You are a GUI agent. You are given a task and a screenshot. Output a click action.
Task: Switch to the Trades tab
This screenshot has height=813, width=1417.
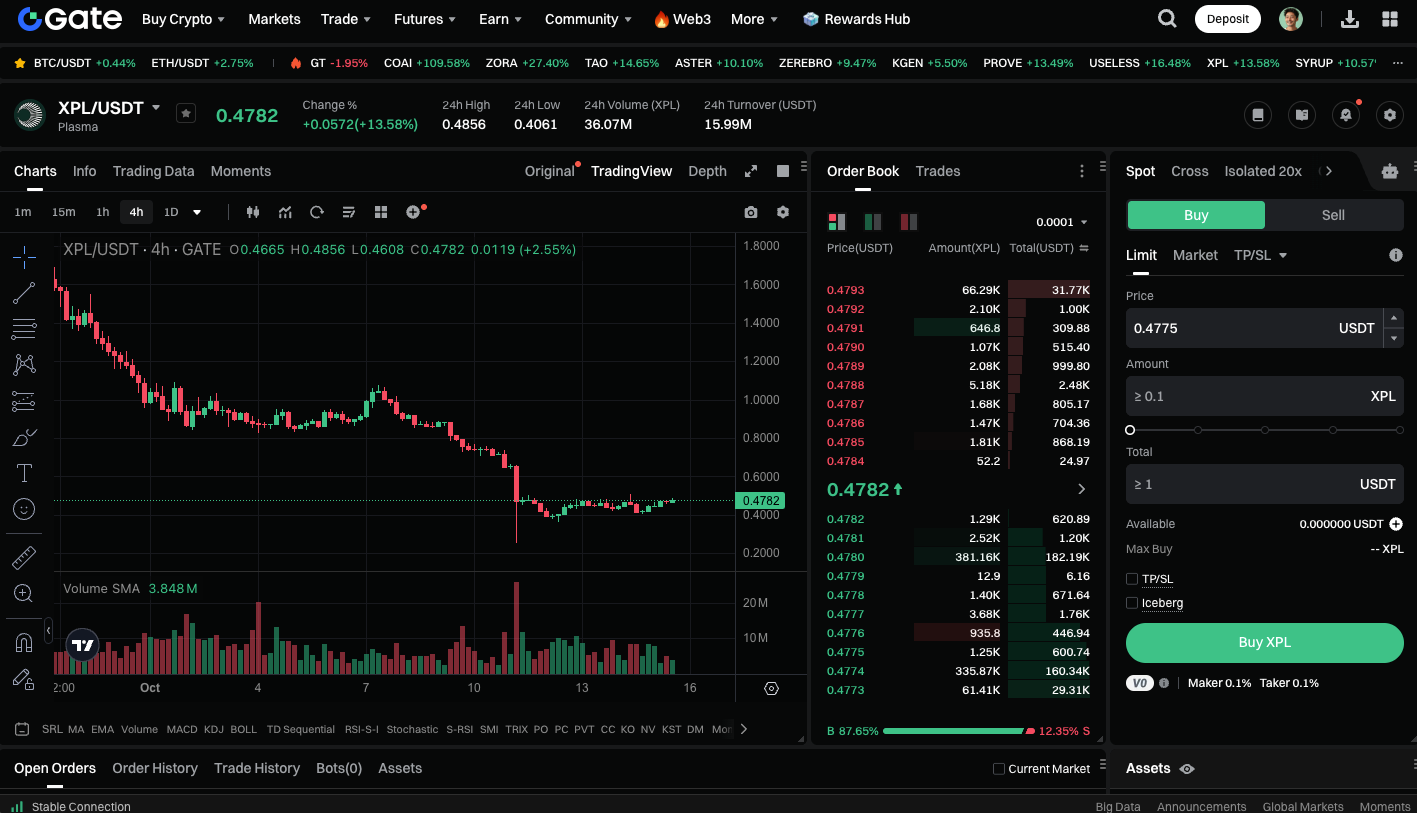pos(937,171)
